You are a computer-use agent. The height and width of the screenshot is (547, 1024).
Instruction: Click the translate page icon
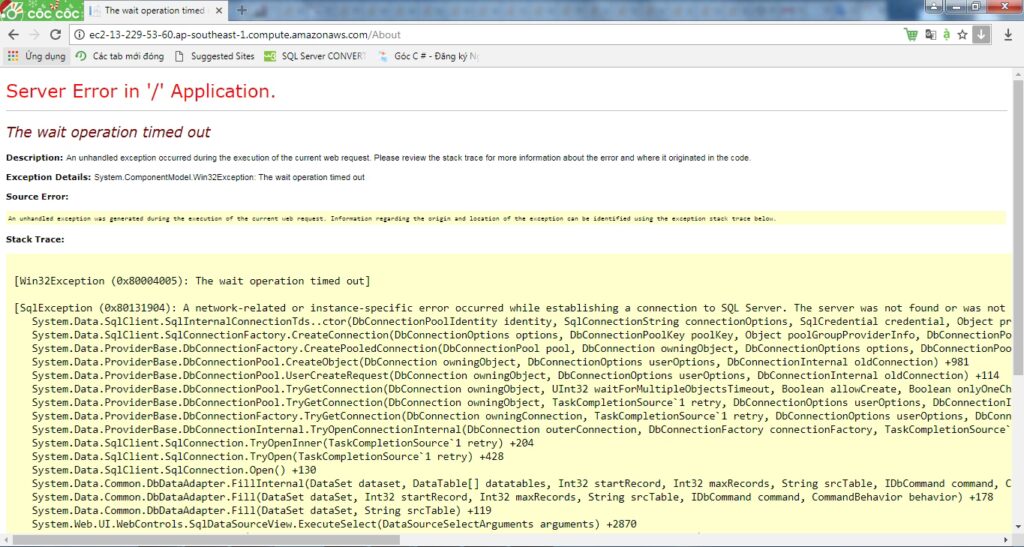pyautogui.click(x=929, y=34)
